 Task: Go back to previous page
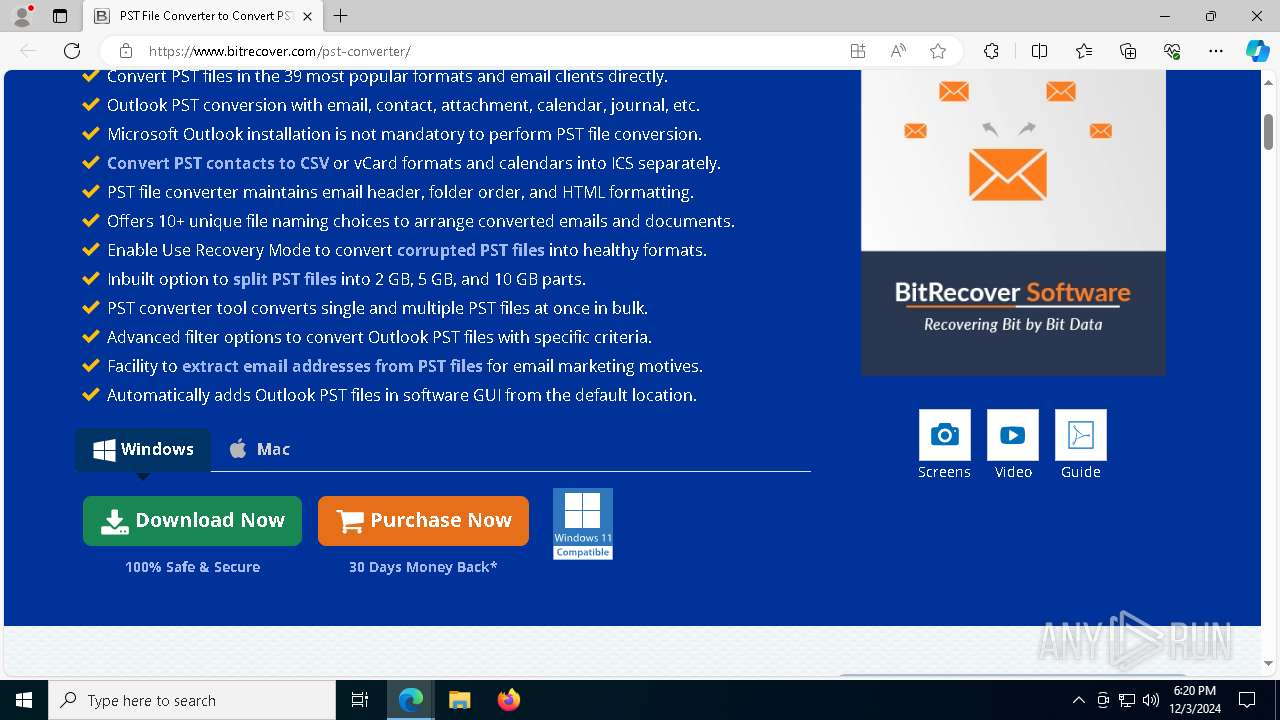[x=28, y=51]
